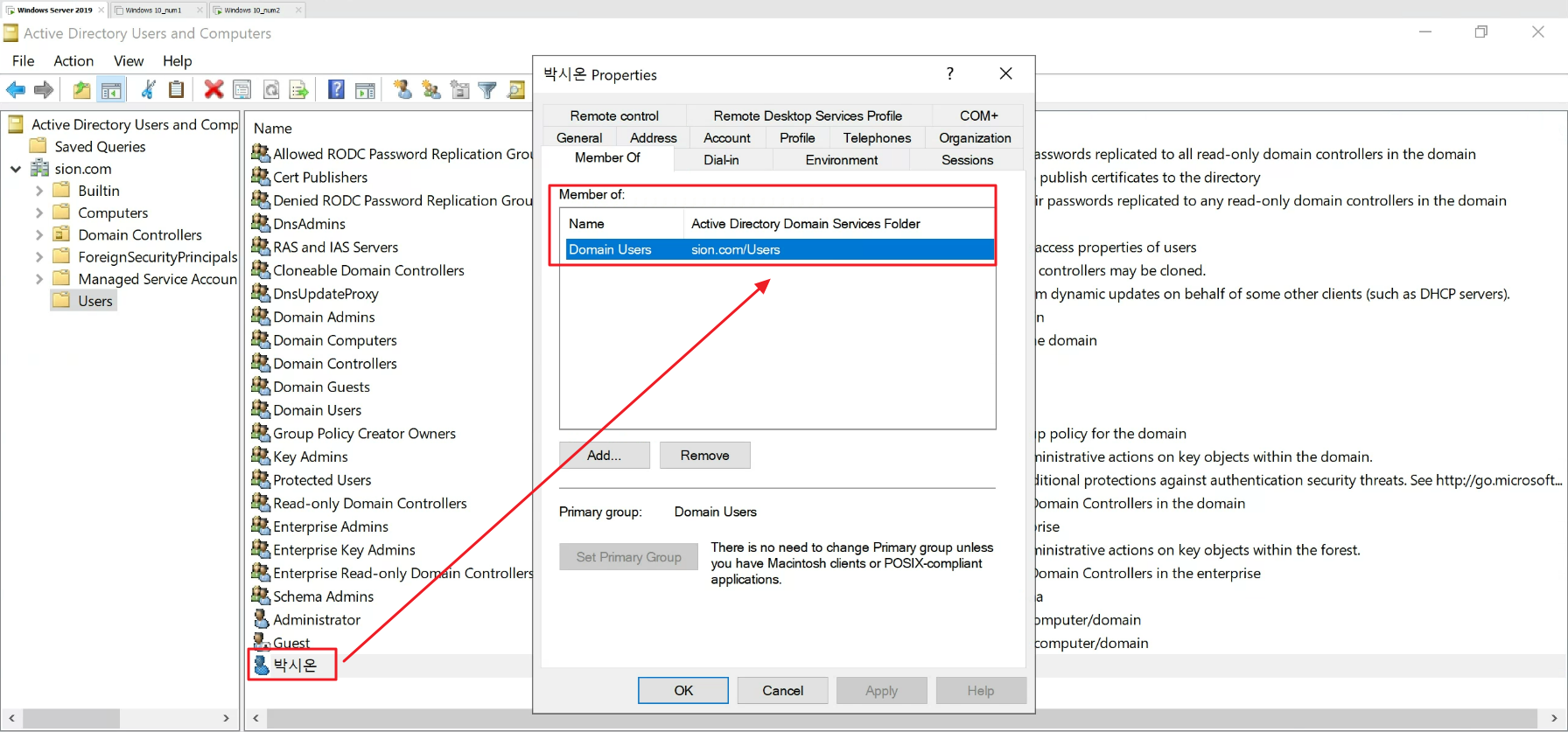Click the OK button in Properties dialog
Image resolution: width=1568 pixels, height=732 pixels.
(683, 691)
